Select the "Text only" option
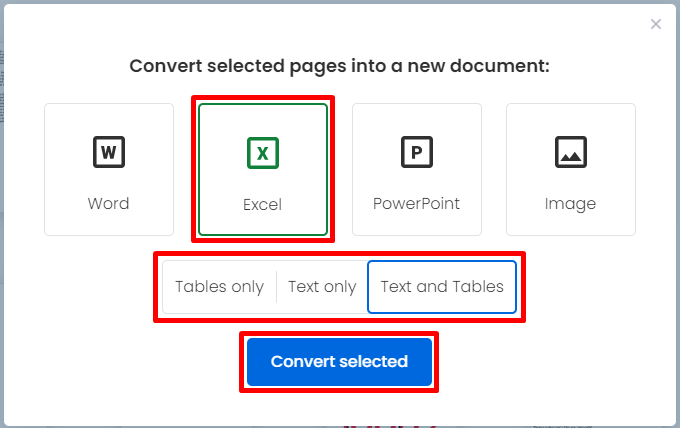 (322, 287)
